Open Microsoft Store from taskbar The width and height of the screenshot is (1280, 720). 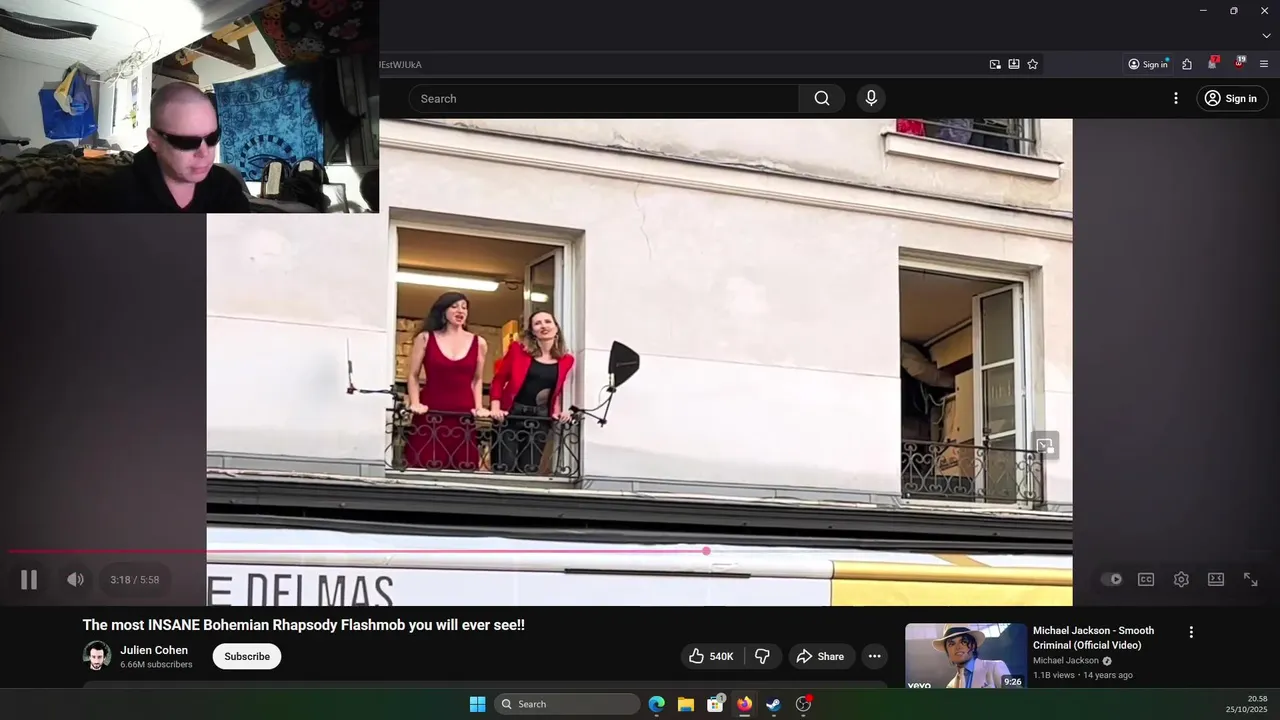(715, 704)
